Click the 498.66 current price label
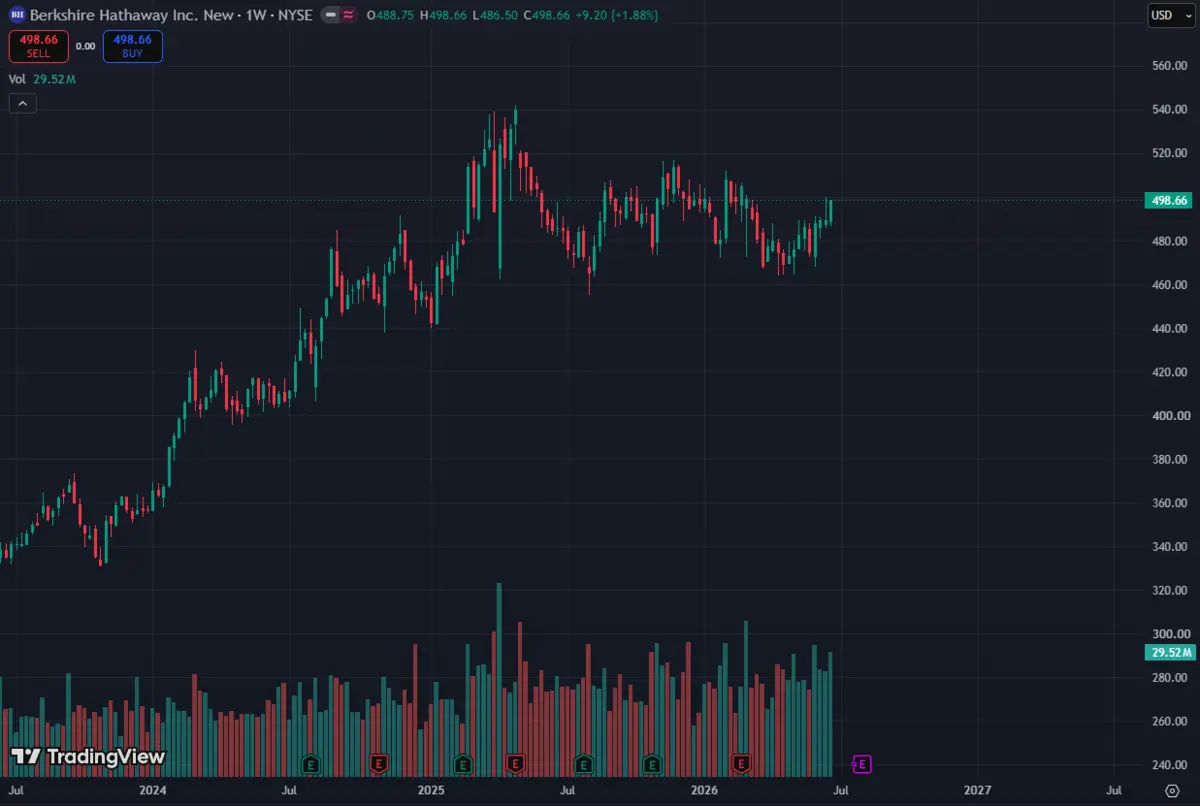The image size is (1200, 806). point(1168,201)
